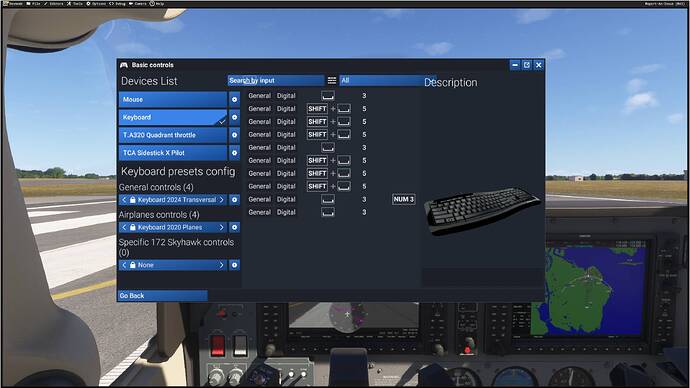
Task: Open gear for Keyboard 2024 Transversal preset
Action: point(235,200)
